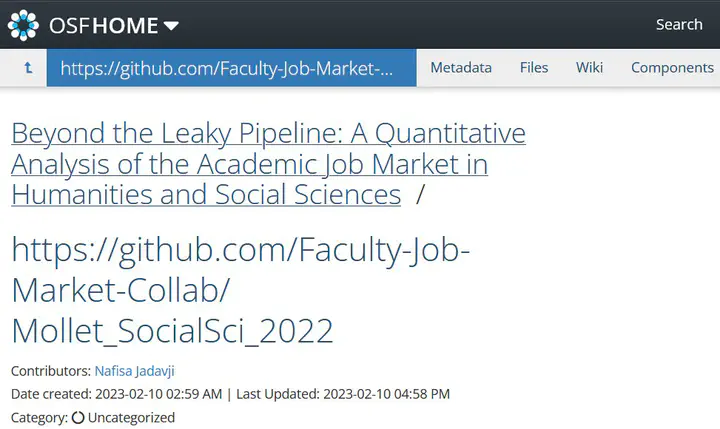
Task: Open contributor Nafisa Jadavji profile
Action: pos(135,371)
